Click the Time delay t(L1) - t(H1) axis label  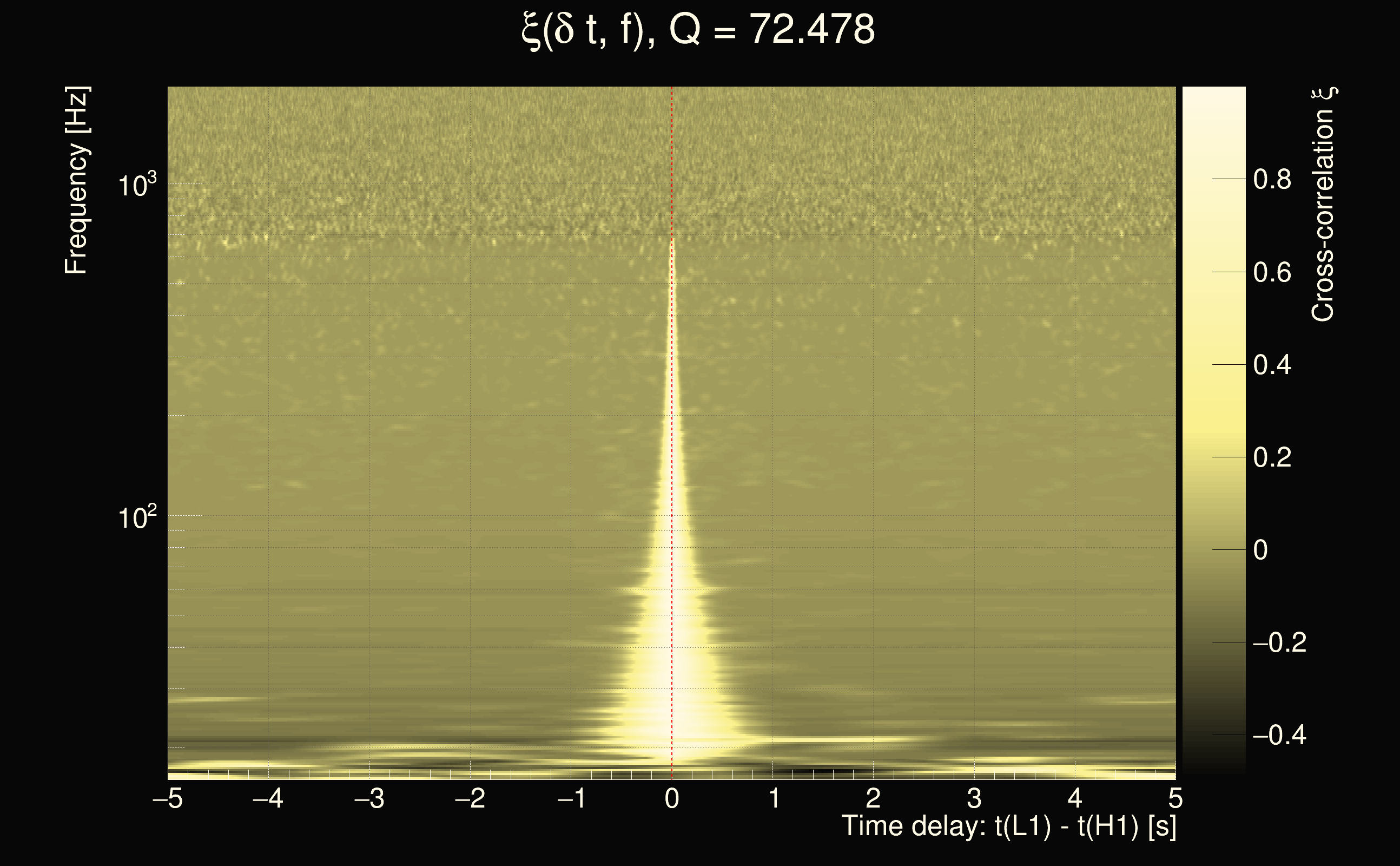pyautogui.click(x=1008, y=826)
